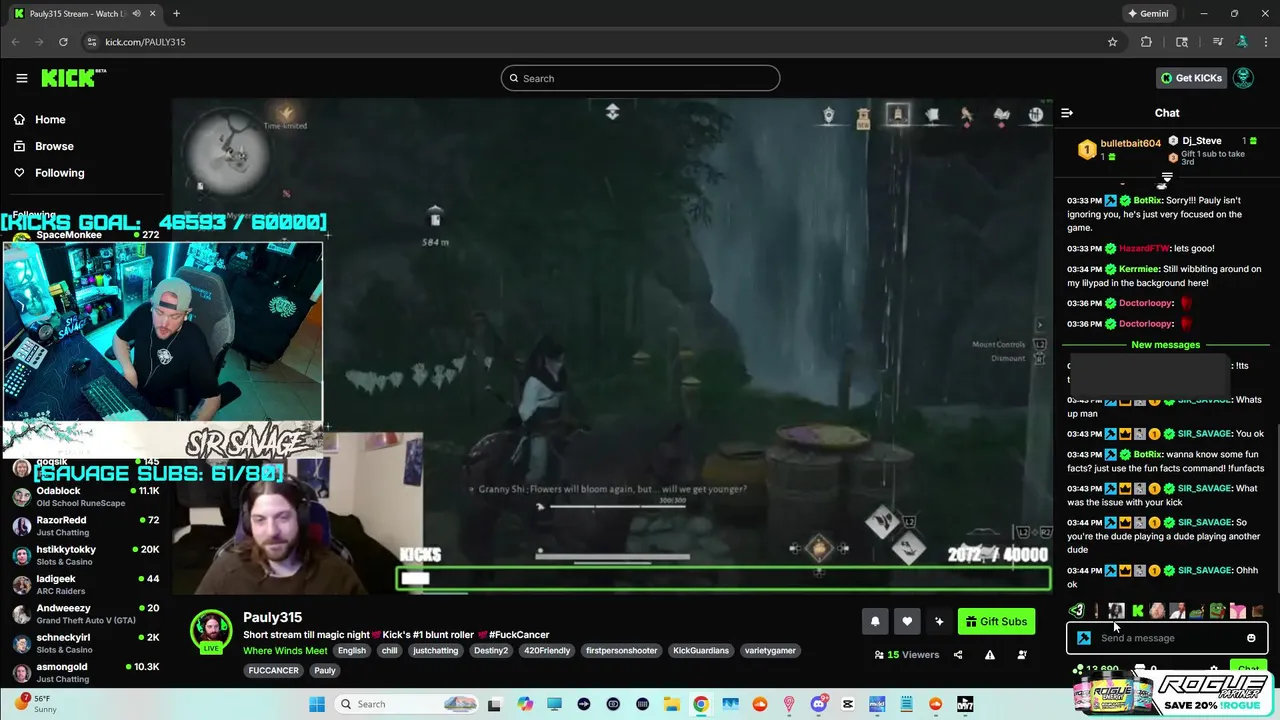Image resolution: width=1280 pixels, height=720 pixels.
Task: Open moderator user icon
Action: (x=1022, y=655)
